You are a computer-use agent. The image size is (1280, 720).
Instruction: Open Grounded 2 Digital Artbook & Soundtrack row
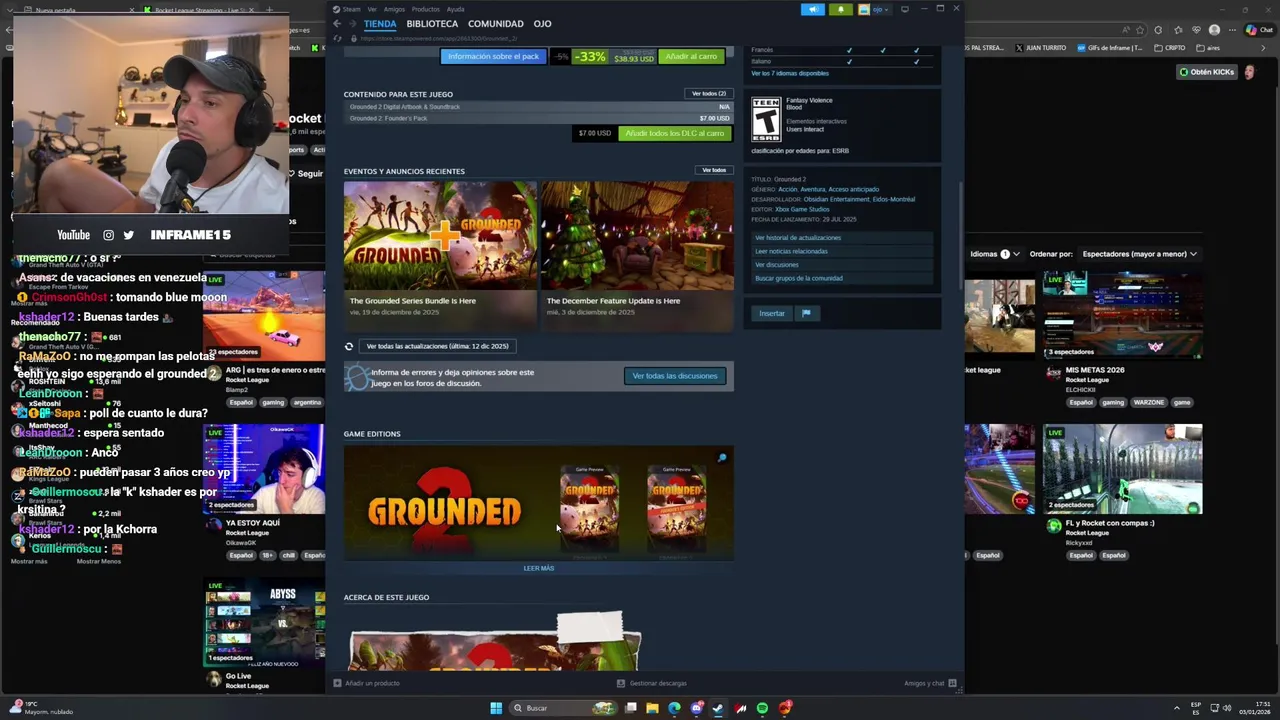coord(539,107)
